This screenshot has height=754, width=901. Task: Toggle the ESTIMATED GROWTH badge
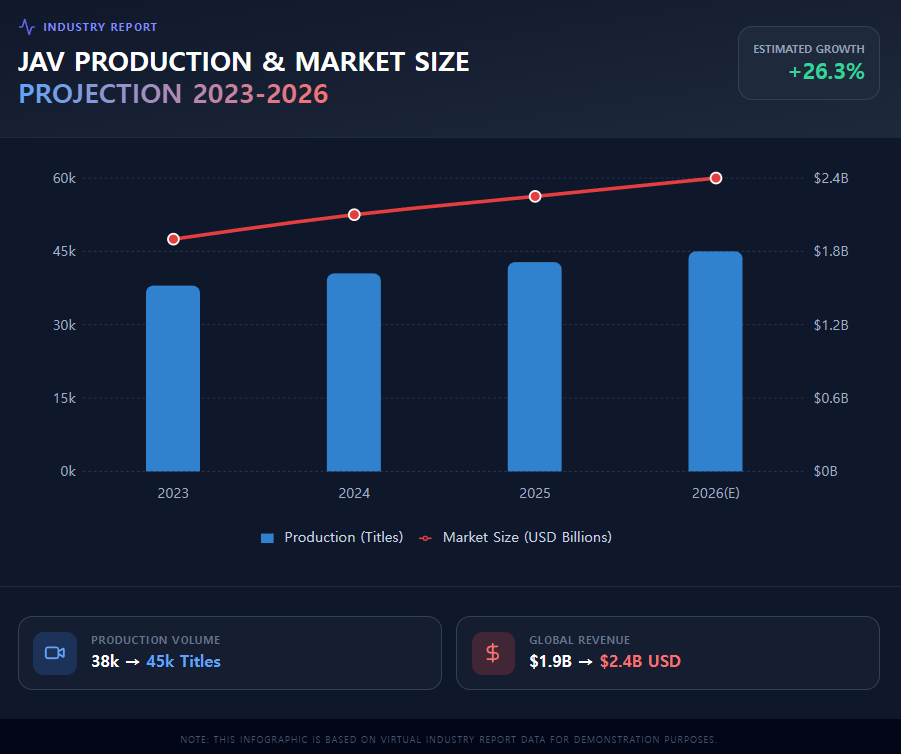808,63
